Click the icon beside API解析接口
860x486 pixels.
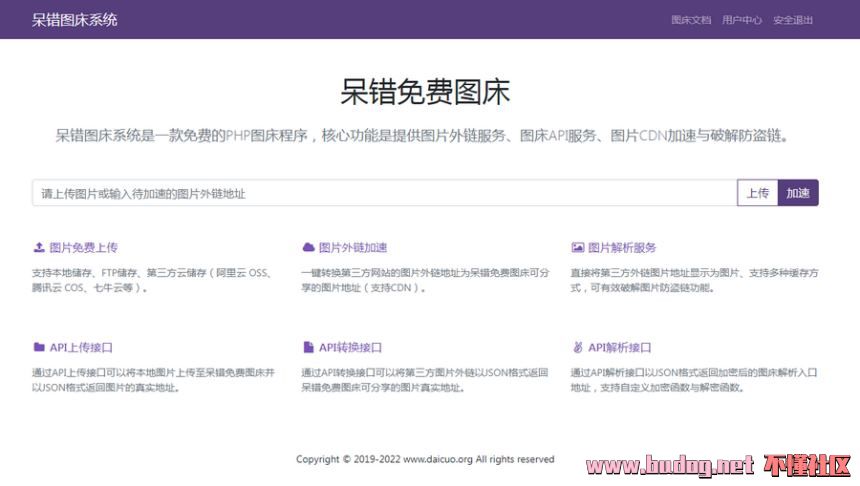click(577, 348)
